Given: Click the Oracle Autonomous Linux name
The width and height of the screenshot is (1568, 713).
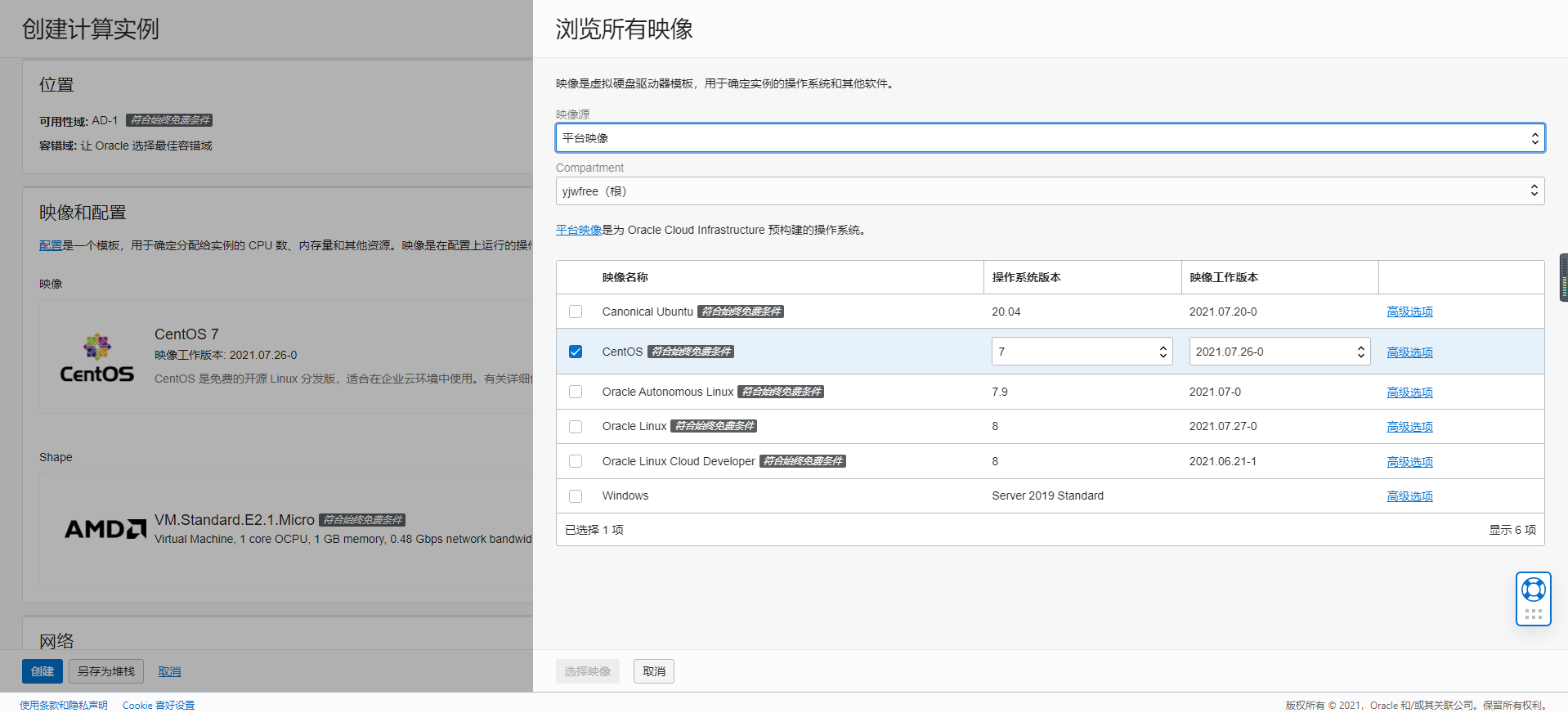Looking at the screenshot, I should pos(668,392).
